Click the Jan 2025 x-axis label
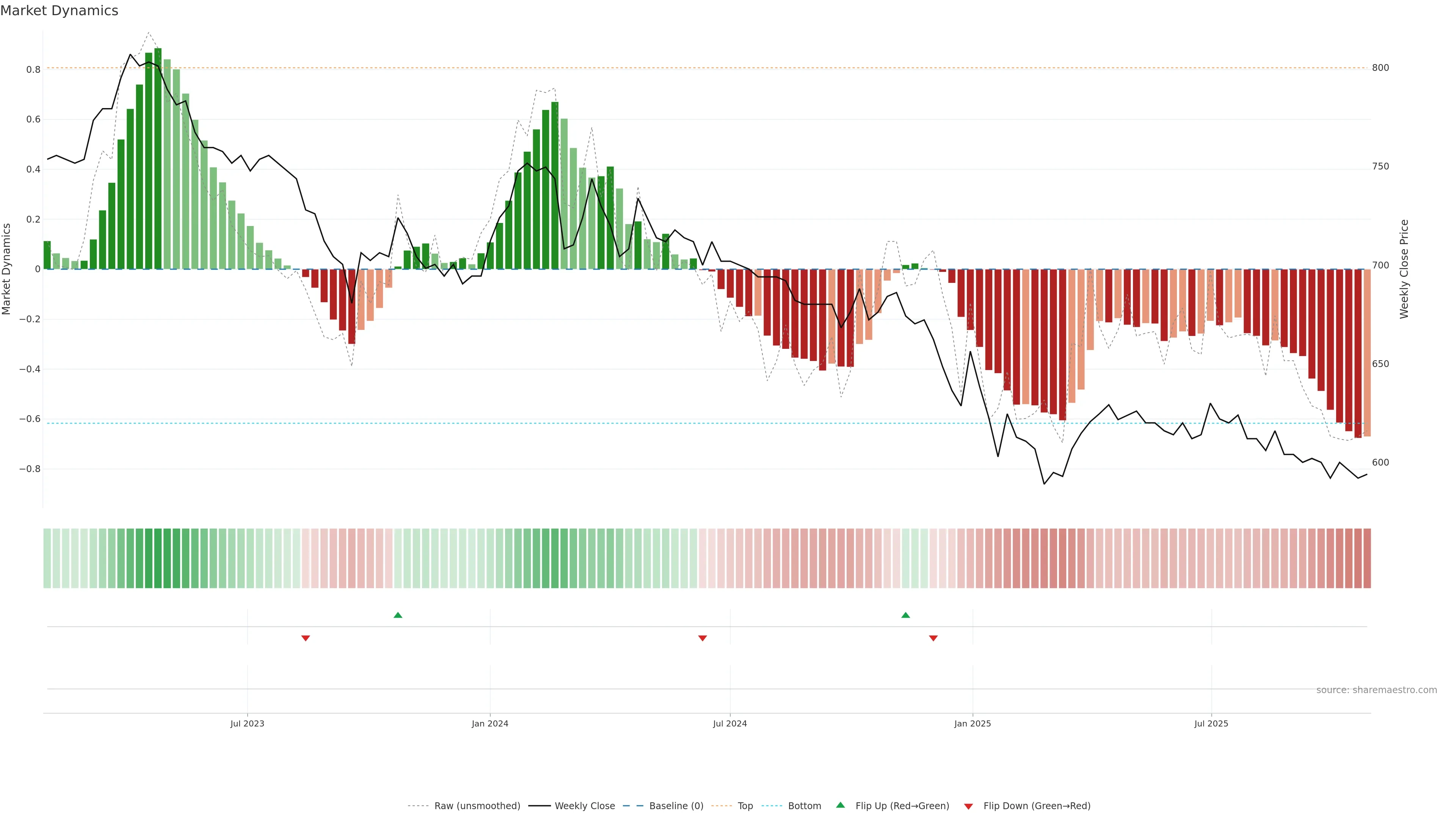Image resolution: width=1456 pixels, height=819 pixels. tap(972, 723)
